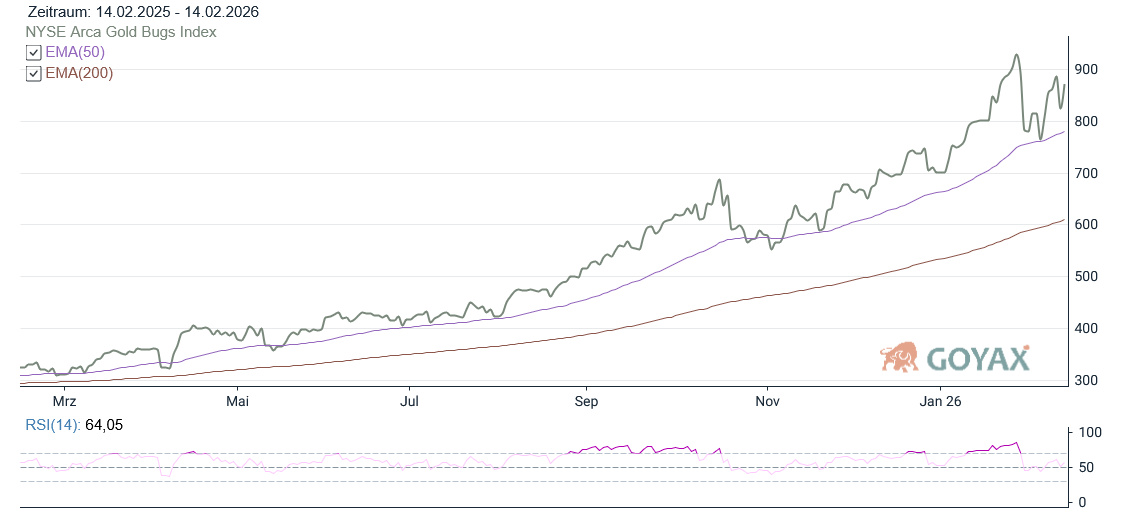The image size is (1140, 513).
Task: Select the EMA(200) legend label
Action: [79, 73]
